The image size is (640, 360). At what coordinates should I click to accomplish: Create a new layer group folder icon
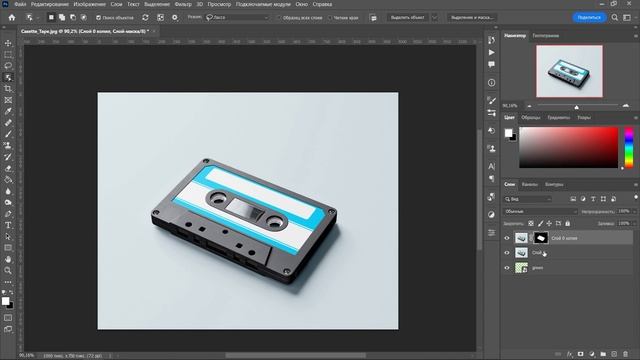pos(603,354)
